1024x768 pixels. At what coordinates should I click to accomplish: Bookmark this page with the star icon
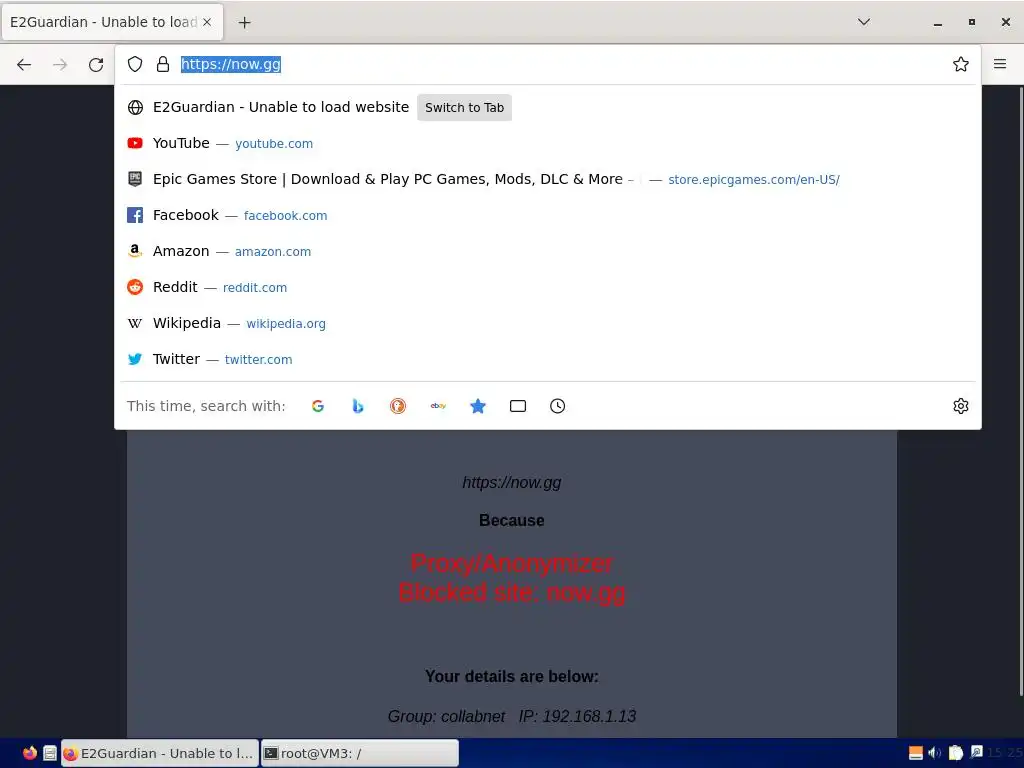click(x=960, y=64)
